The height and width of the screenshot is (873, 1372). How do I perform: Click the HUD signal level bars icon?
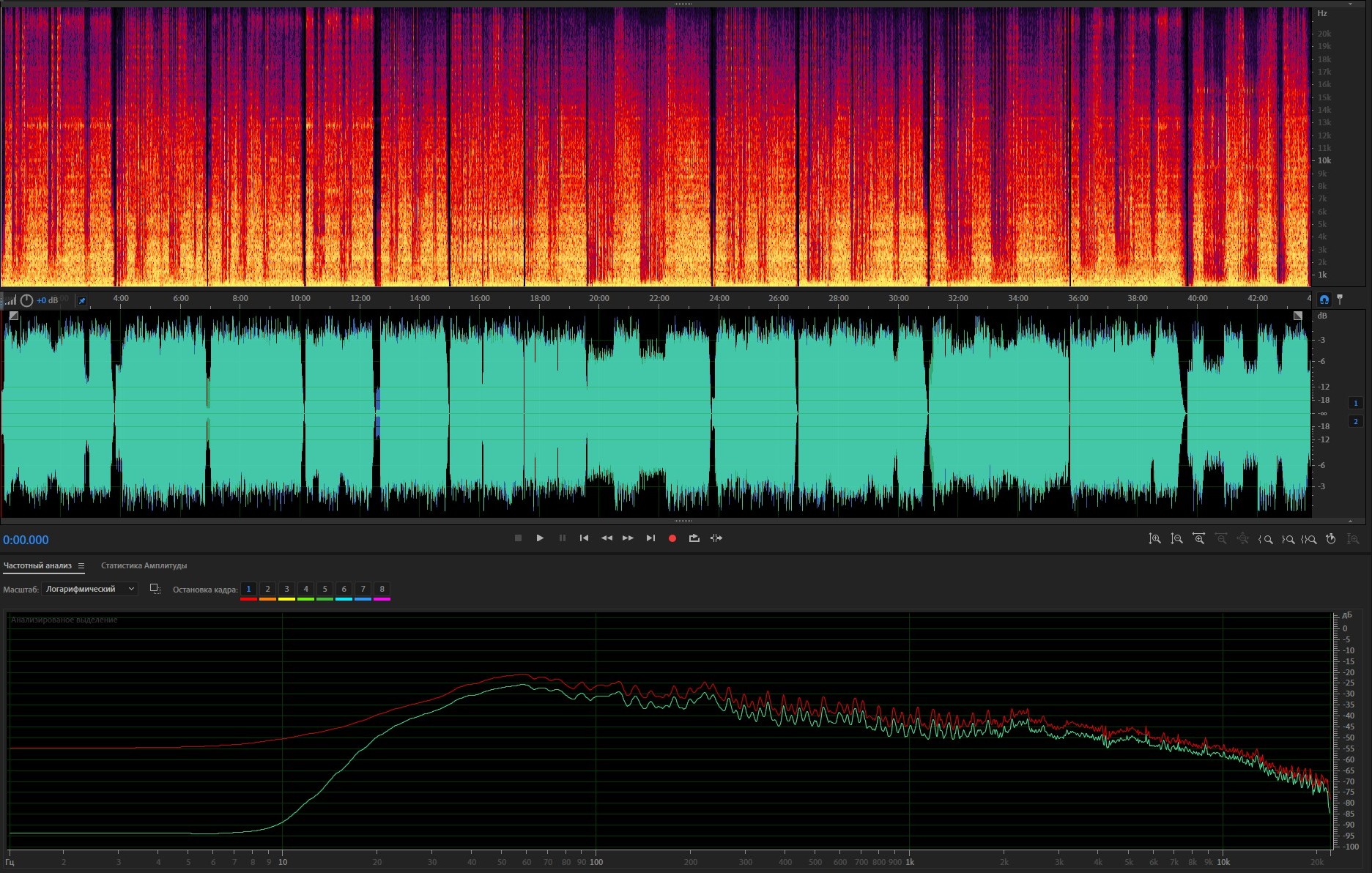click(x=10, y=300)
